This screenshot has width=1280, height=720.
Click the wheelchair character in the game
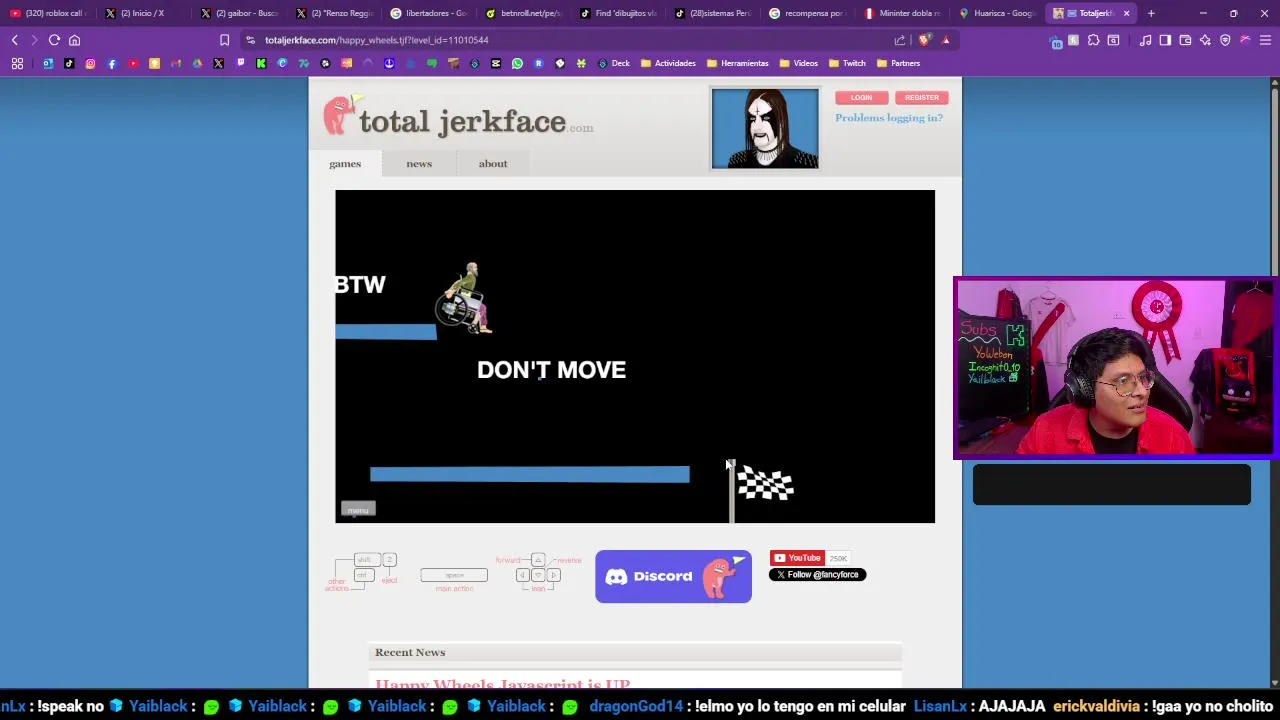point(465,299)
